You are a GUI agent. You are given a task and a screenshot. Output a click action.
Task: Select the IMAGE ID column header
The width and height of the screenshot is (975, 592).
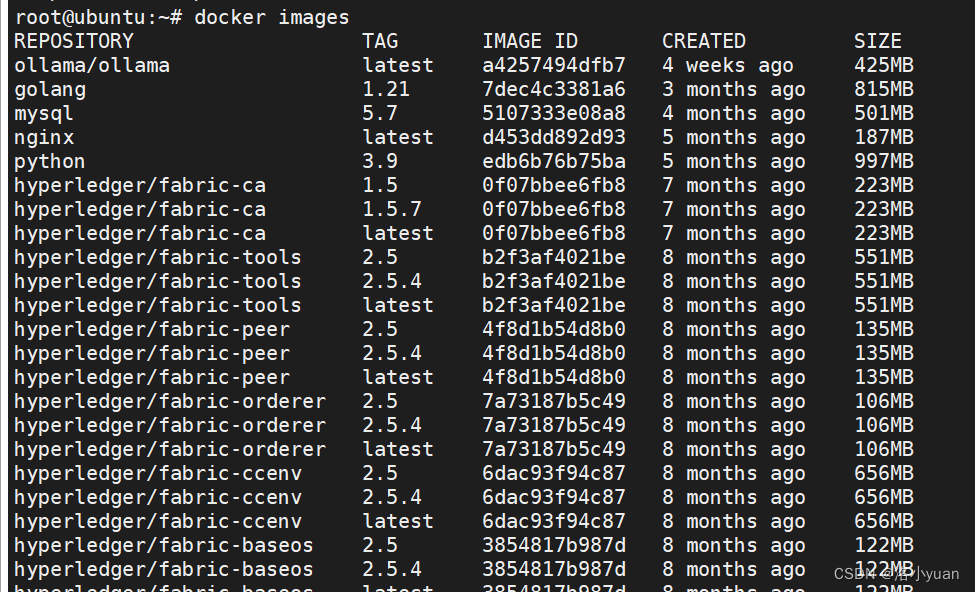tap(530, 42)
